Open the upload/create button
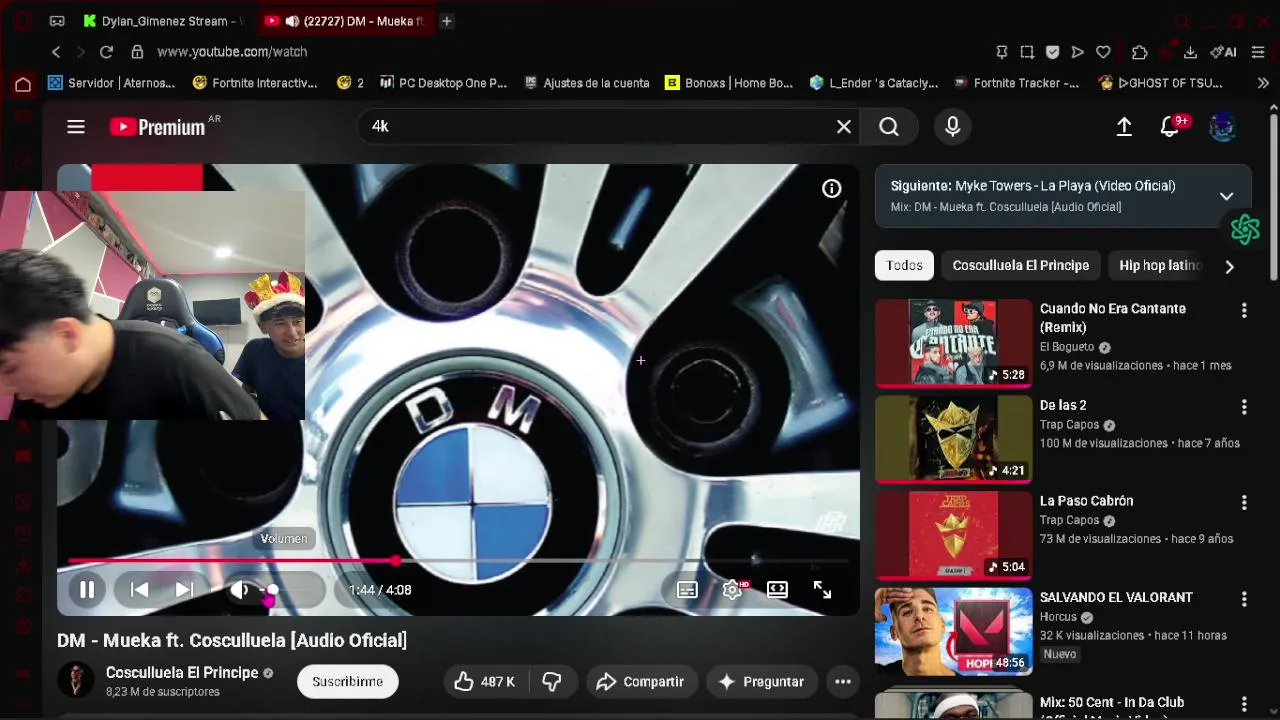1280x720 pixels. 1124,127
